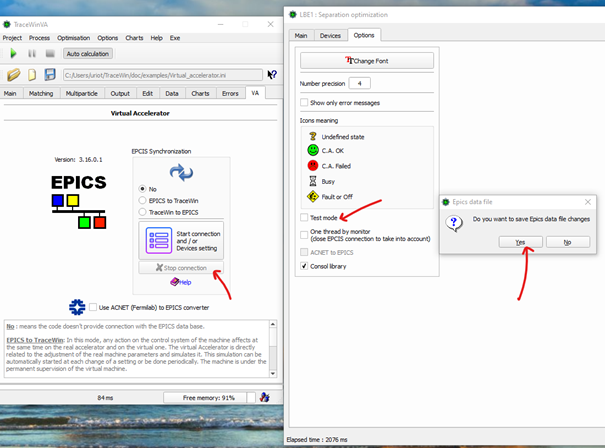Toggle ACNET to EPICS checkbox
The height and width of the screenshot is (448, 605).
point(304,252)
